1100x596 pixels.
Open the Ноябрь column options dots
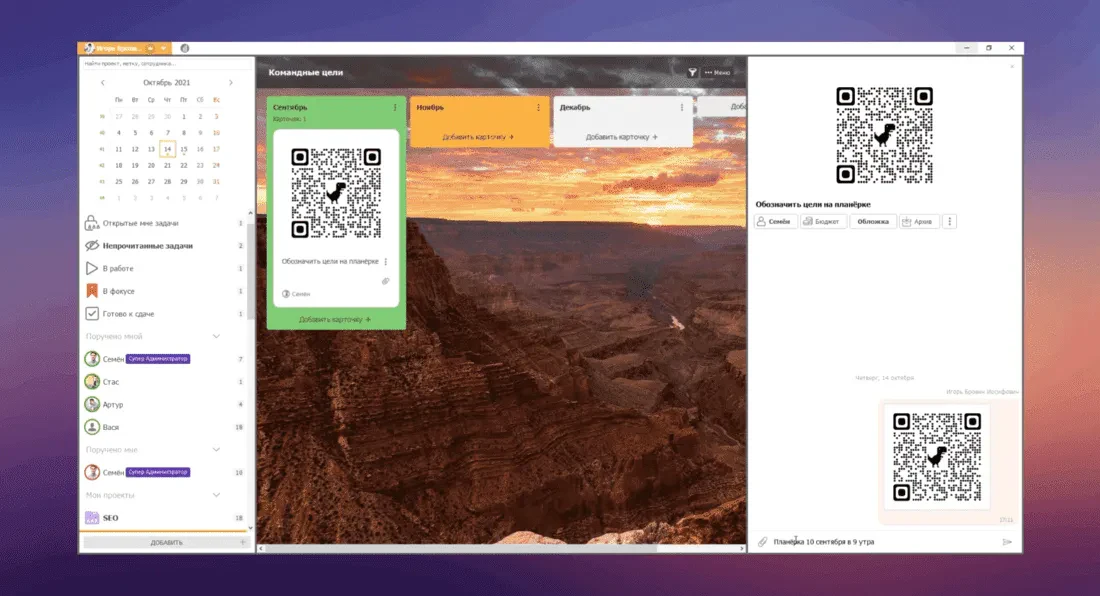click(539, 107)
